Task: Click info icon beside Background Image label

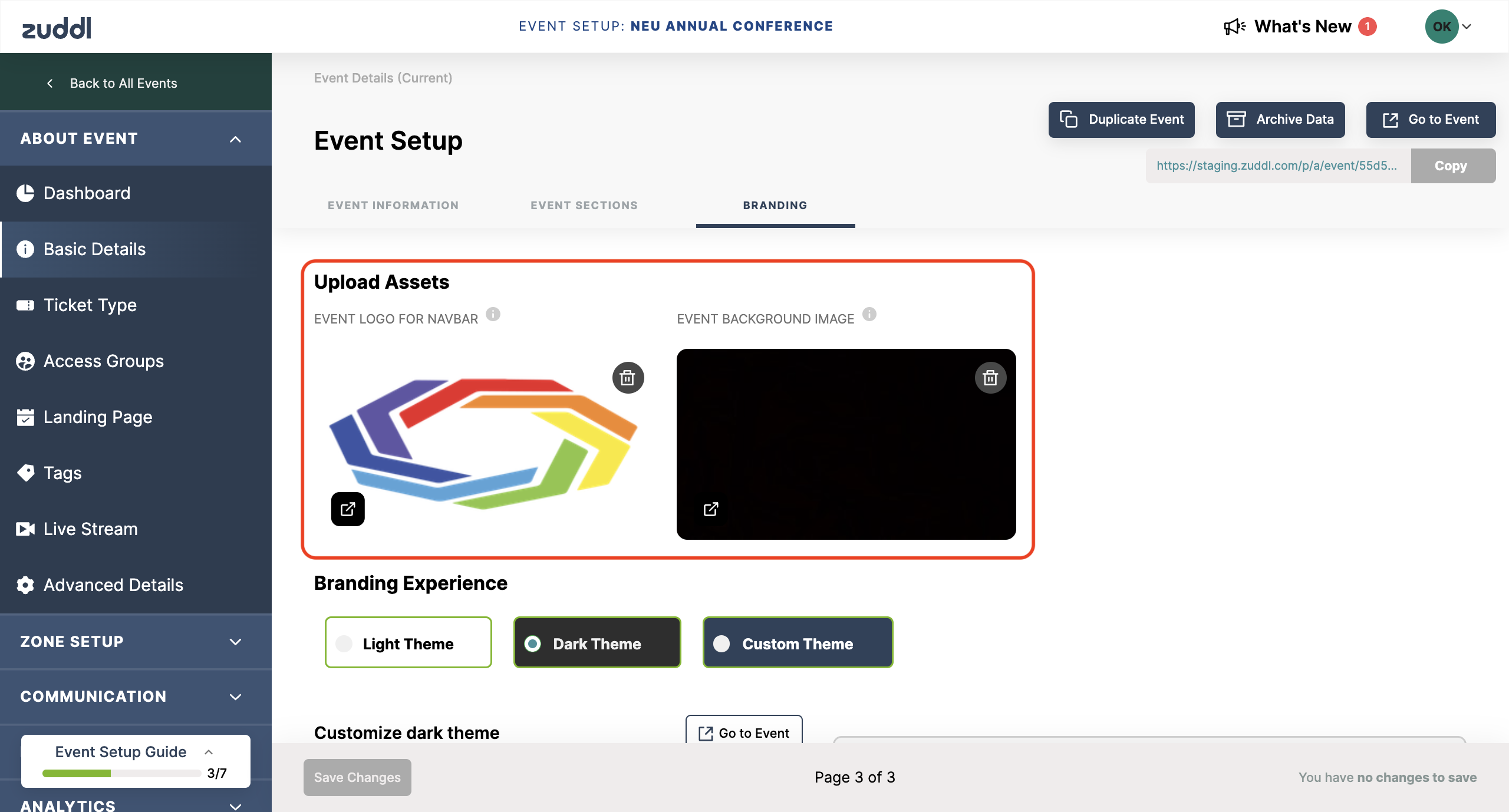Action: click(x=869, y=314)
